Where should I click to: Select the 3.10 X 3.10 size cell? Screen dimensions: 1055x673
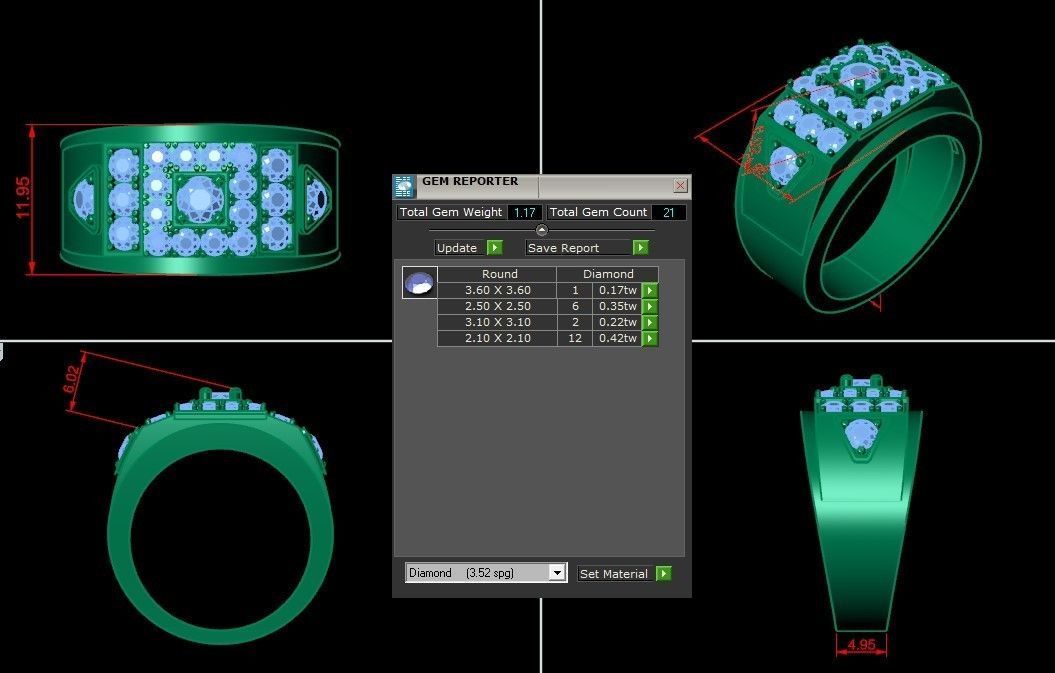[497, 322]
